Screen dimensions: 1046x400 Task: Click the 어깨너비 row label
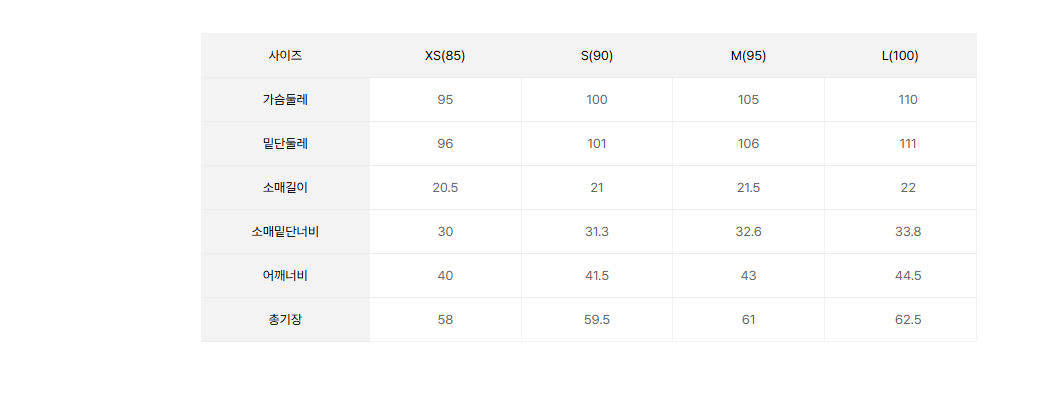click(286, 276)
